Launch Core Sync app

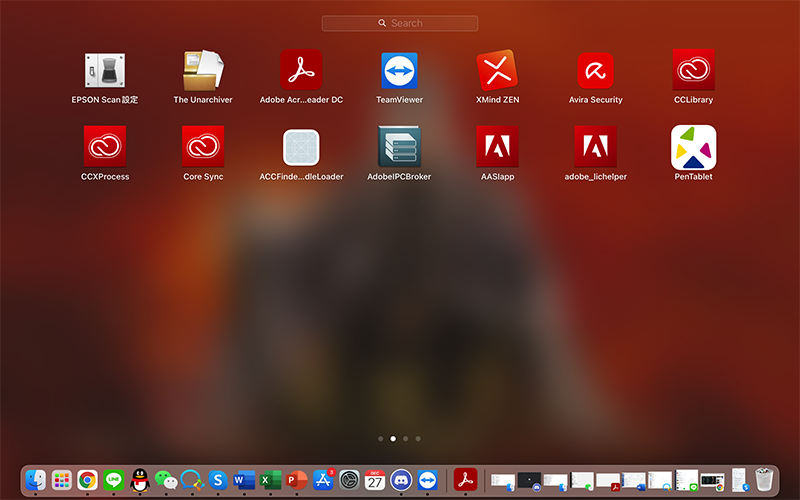point(203,146)
